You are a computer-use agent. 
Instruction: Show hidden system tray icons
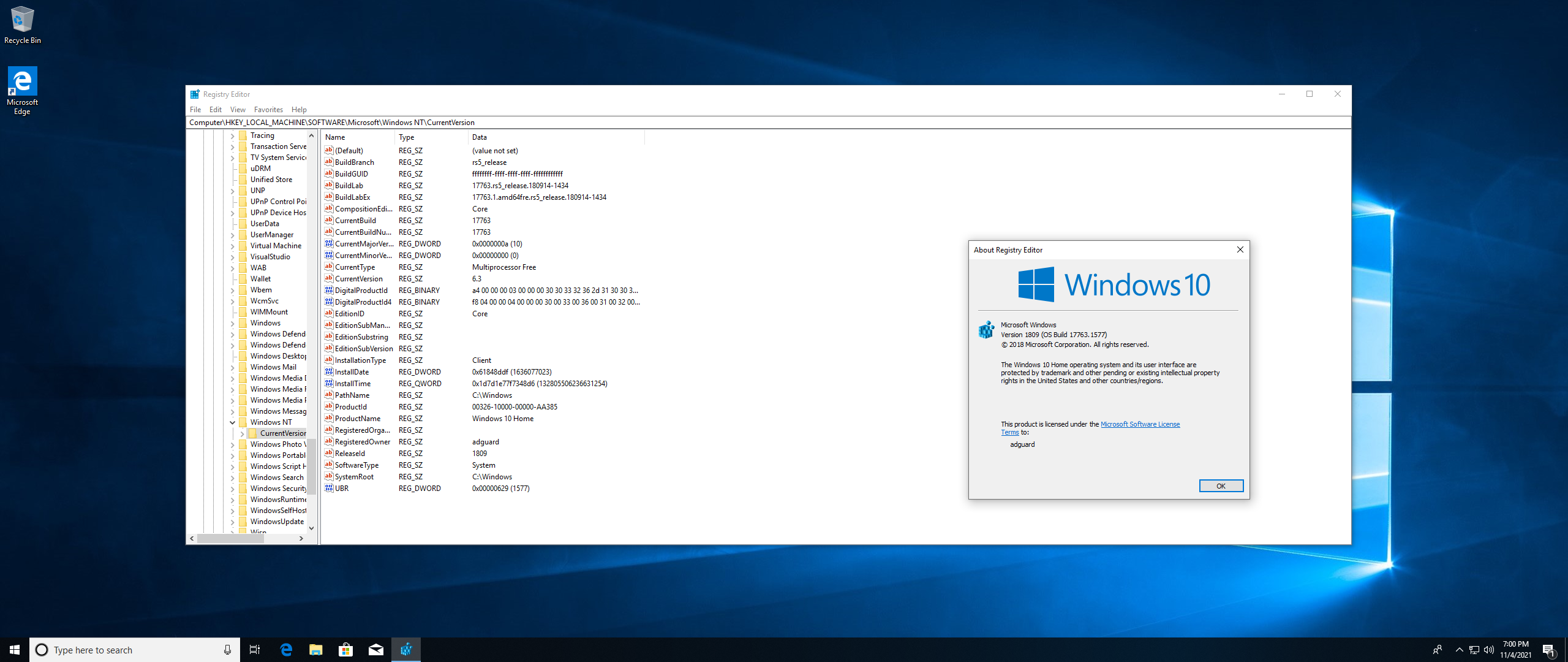1459,650
